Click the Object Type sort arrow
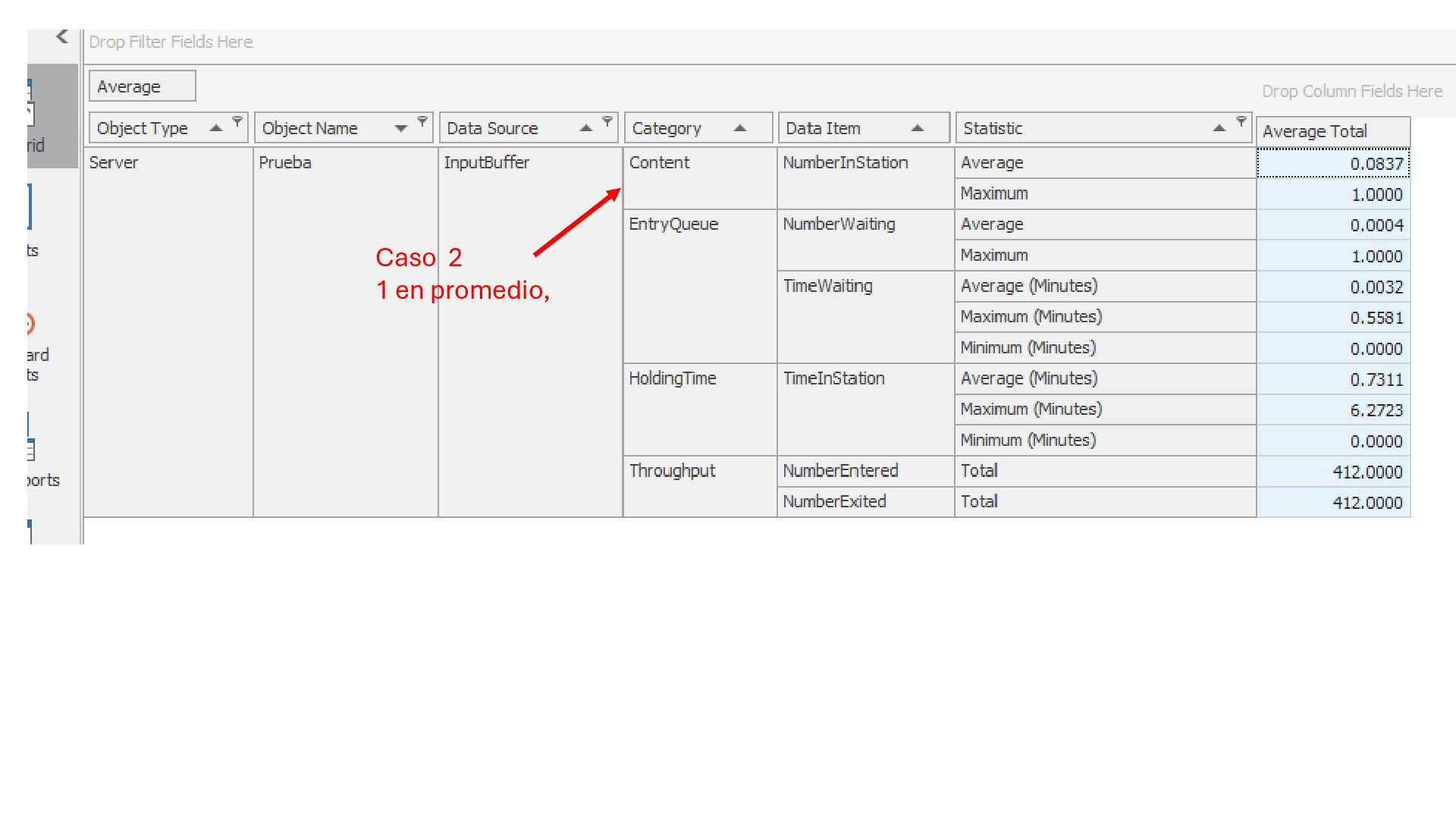Viewport: 1456px width, 819px height. 216,128
